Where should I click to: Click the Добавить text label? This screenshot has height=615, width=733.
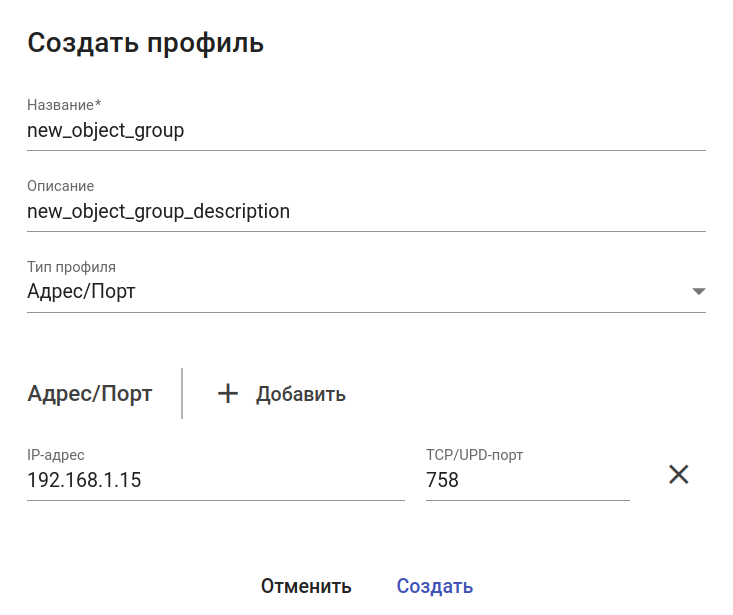point(300,394)
